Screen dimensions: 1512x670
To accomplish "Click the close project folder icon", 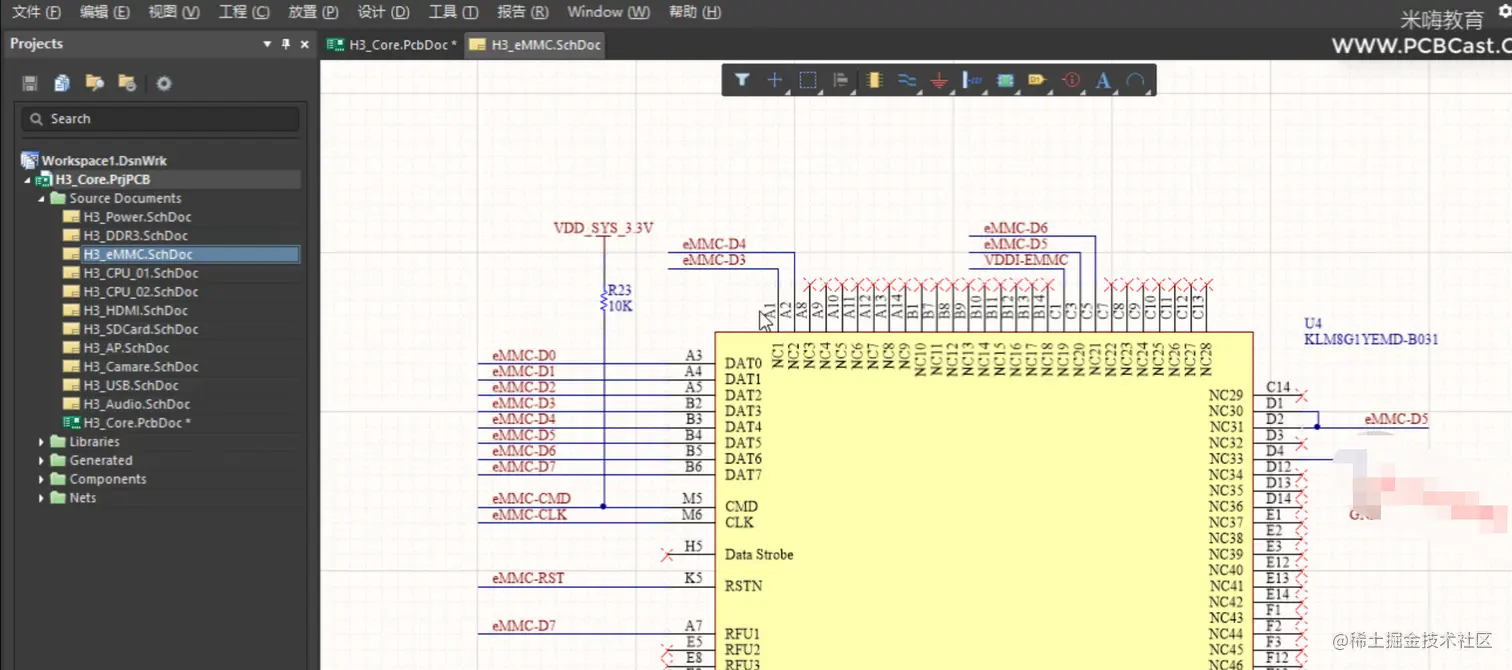I will coord(127,83).
